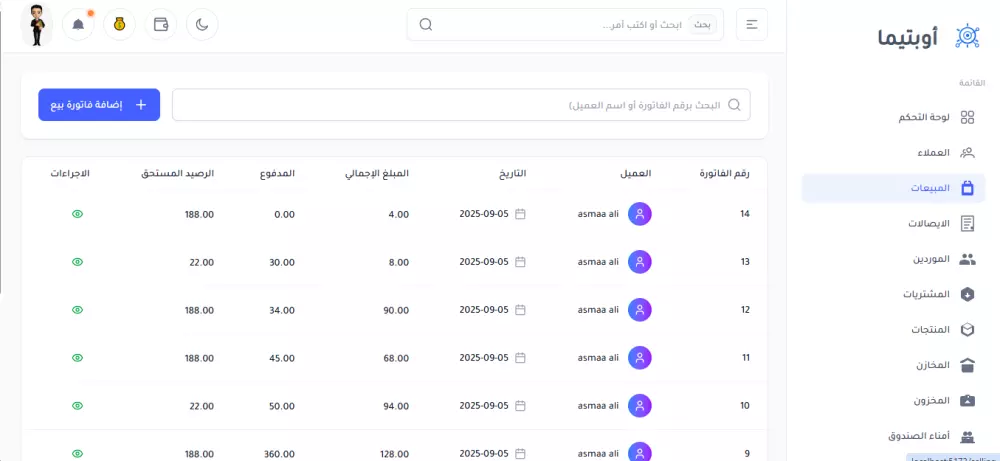Click calendar icon in invoice 12 row

(520, 310)
